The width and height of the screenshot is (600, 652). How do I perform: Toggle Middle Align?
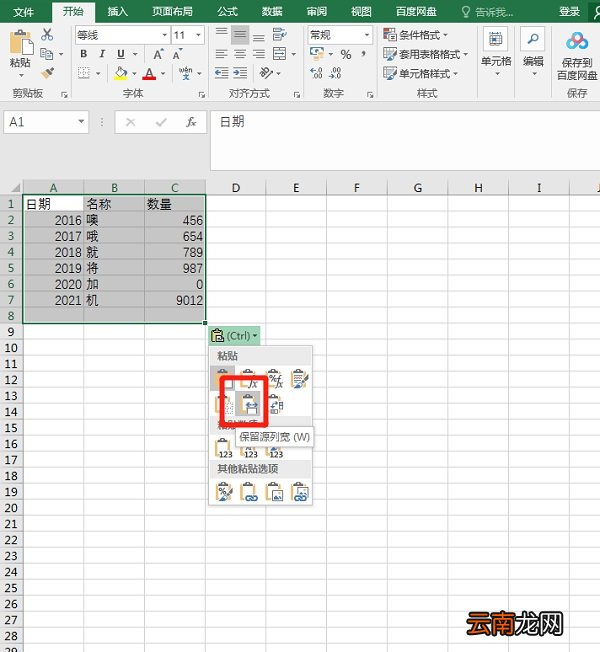pos(240,35)
